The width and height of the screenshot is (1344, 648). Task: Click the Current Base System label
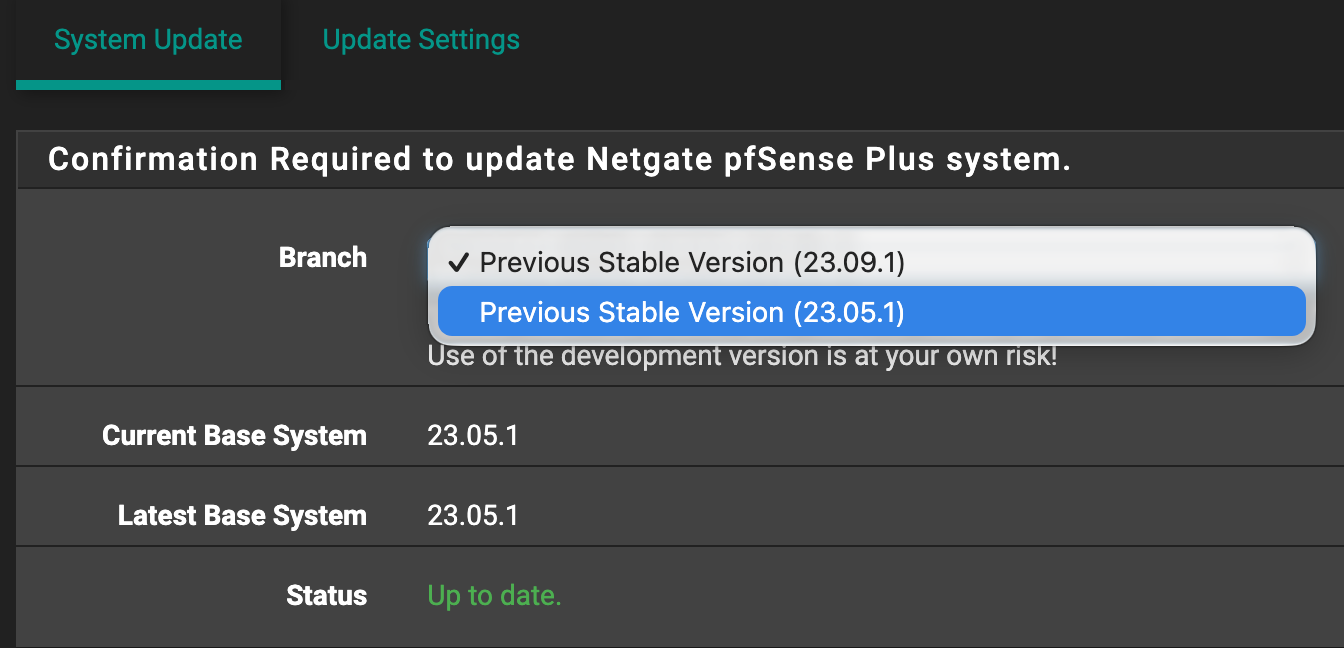(x=234, y=436)
